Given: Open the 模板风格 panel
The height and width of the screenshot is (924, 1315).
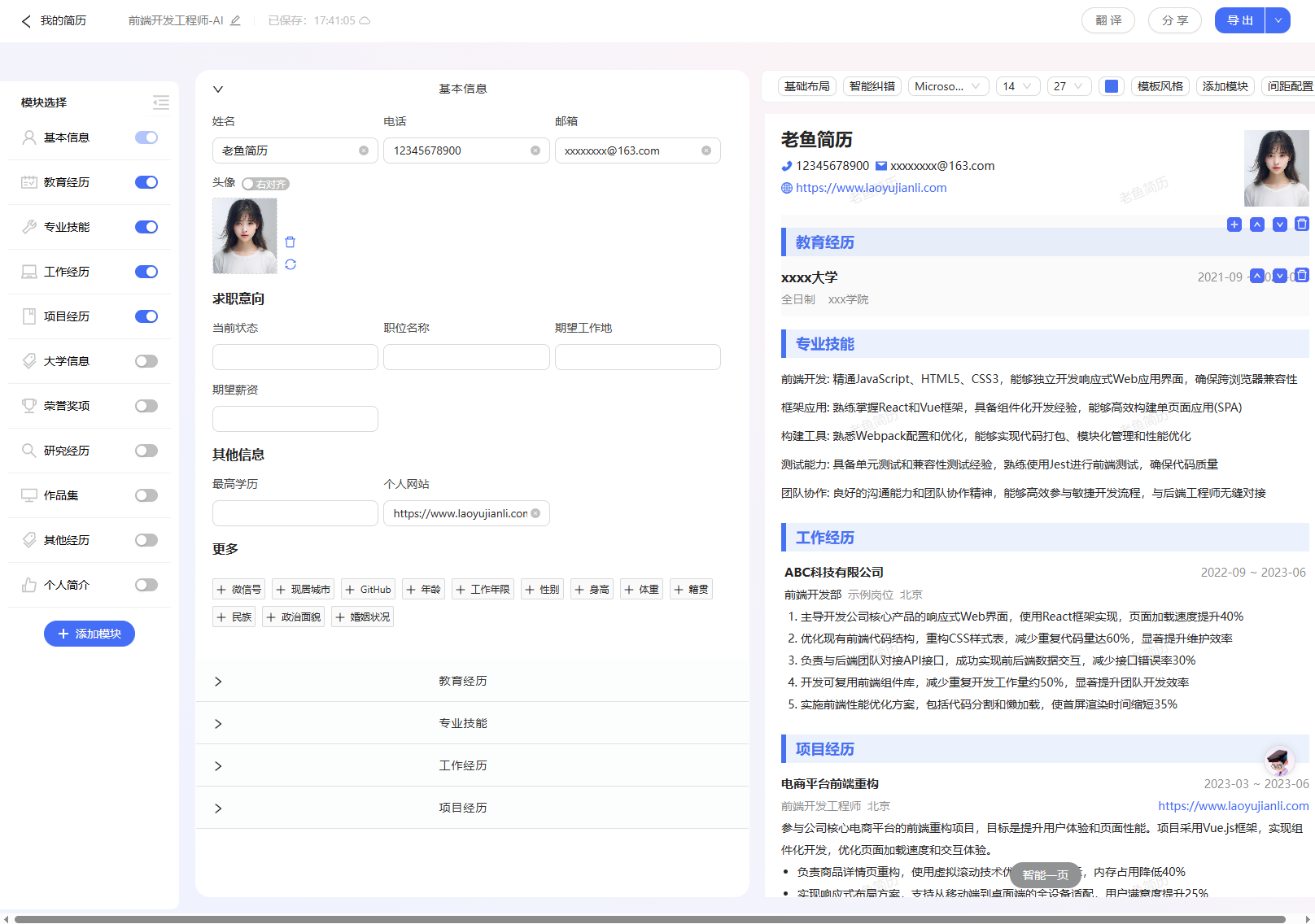Looking at the screenshot, I should 1160,85.
